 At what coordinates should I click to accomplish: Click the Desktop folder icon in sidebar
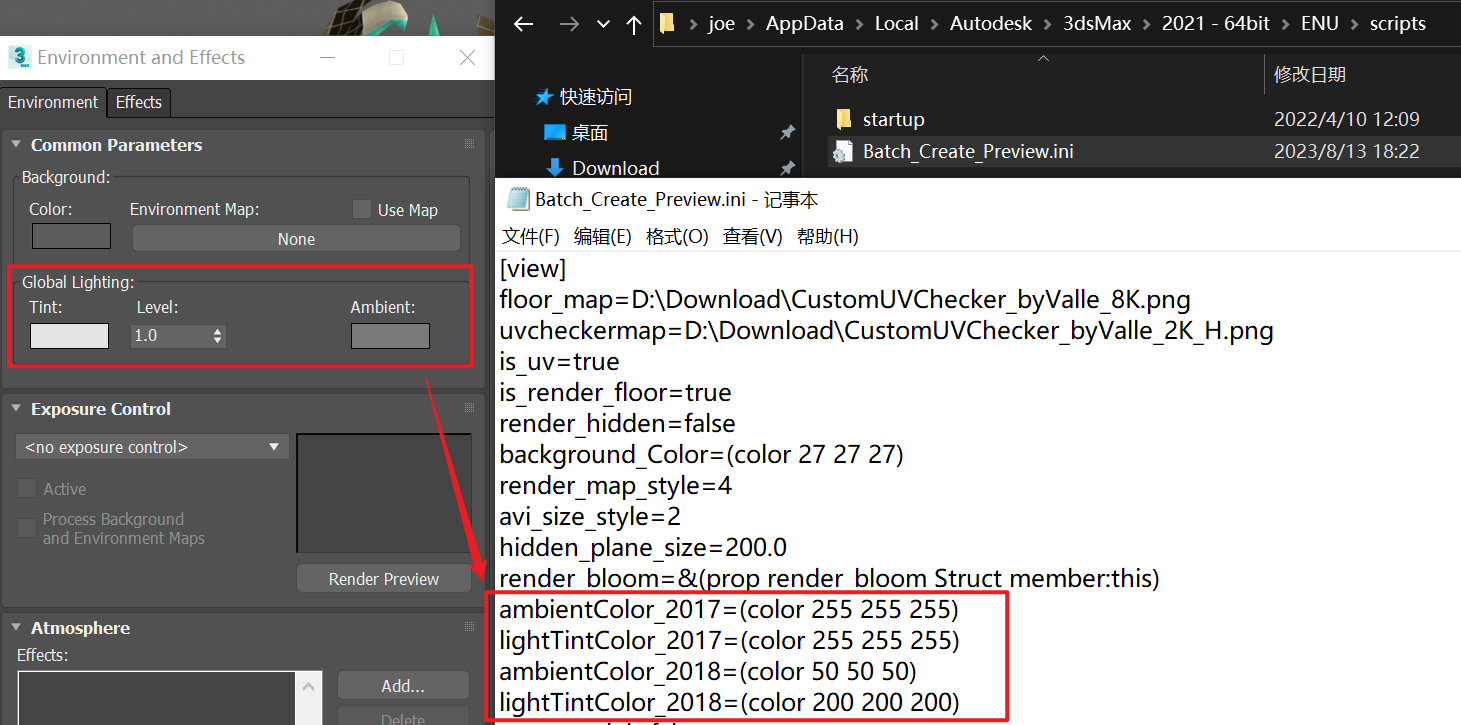click(x=554, y=132)
